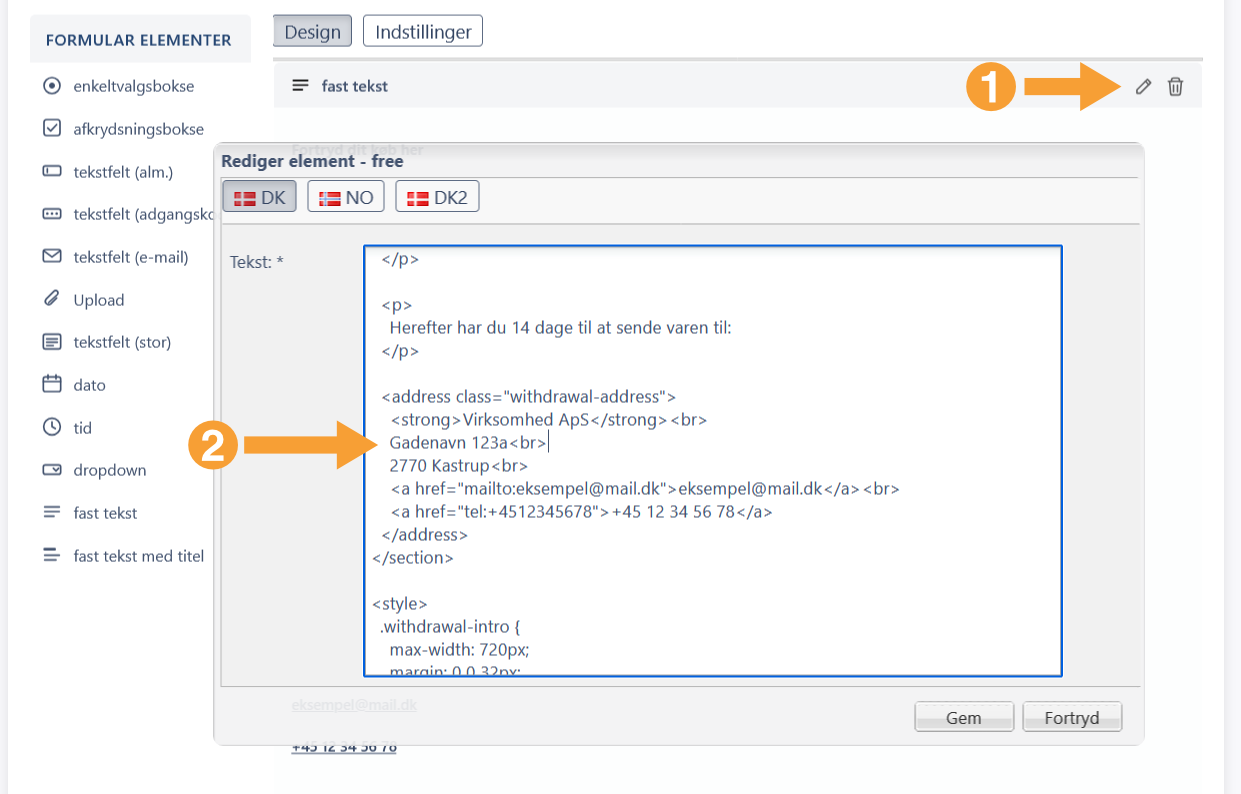Click the tid label in sidebar
1241x794 pixels.
pos(82,428)
